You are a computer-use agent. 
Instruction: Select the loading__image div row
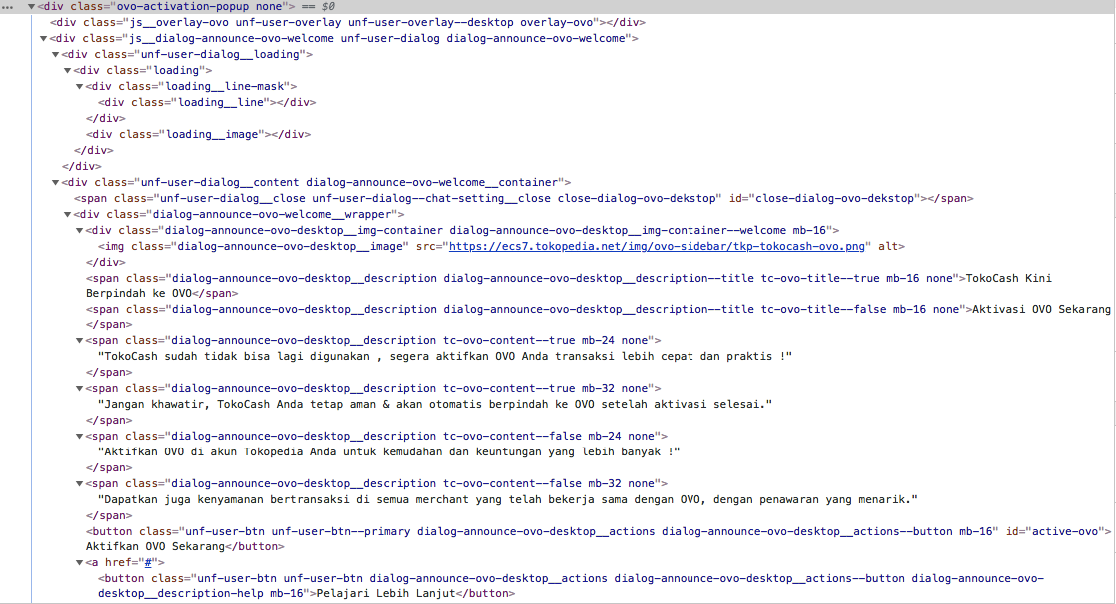click(199, 134)
